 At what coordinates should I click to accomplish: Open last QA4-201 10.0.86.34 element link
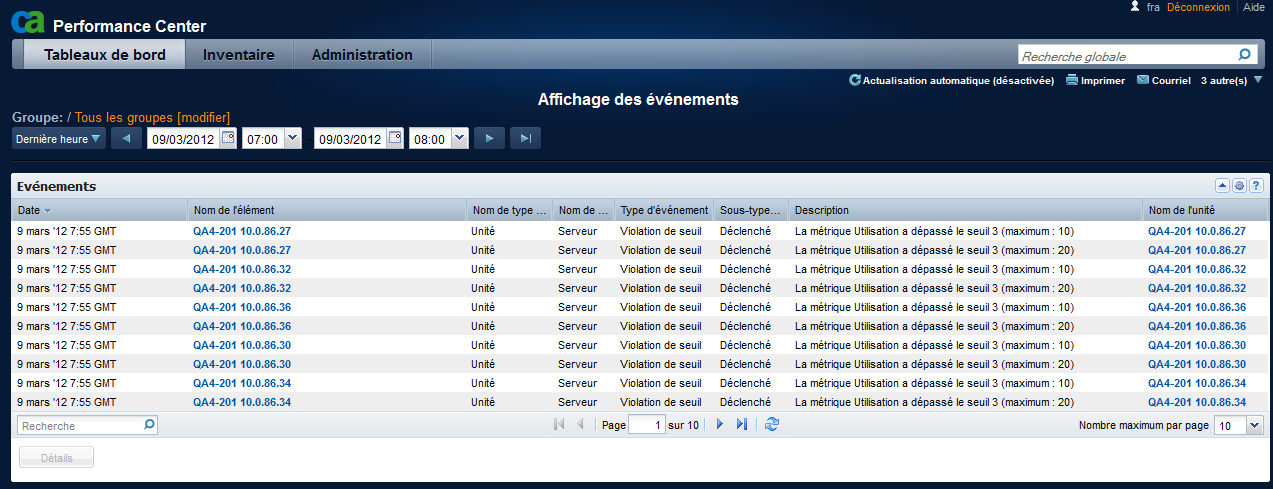pyautogui.click(x=242, y=402)
